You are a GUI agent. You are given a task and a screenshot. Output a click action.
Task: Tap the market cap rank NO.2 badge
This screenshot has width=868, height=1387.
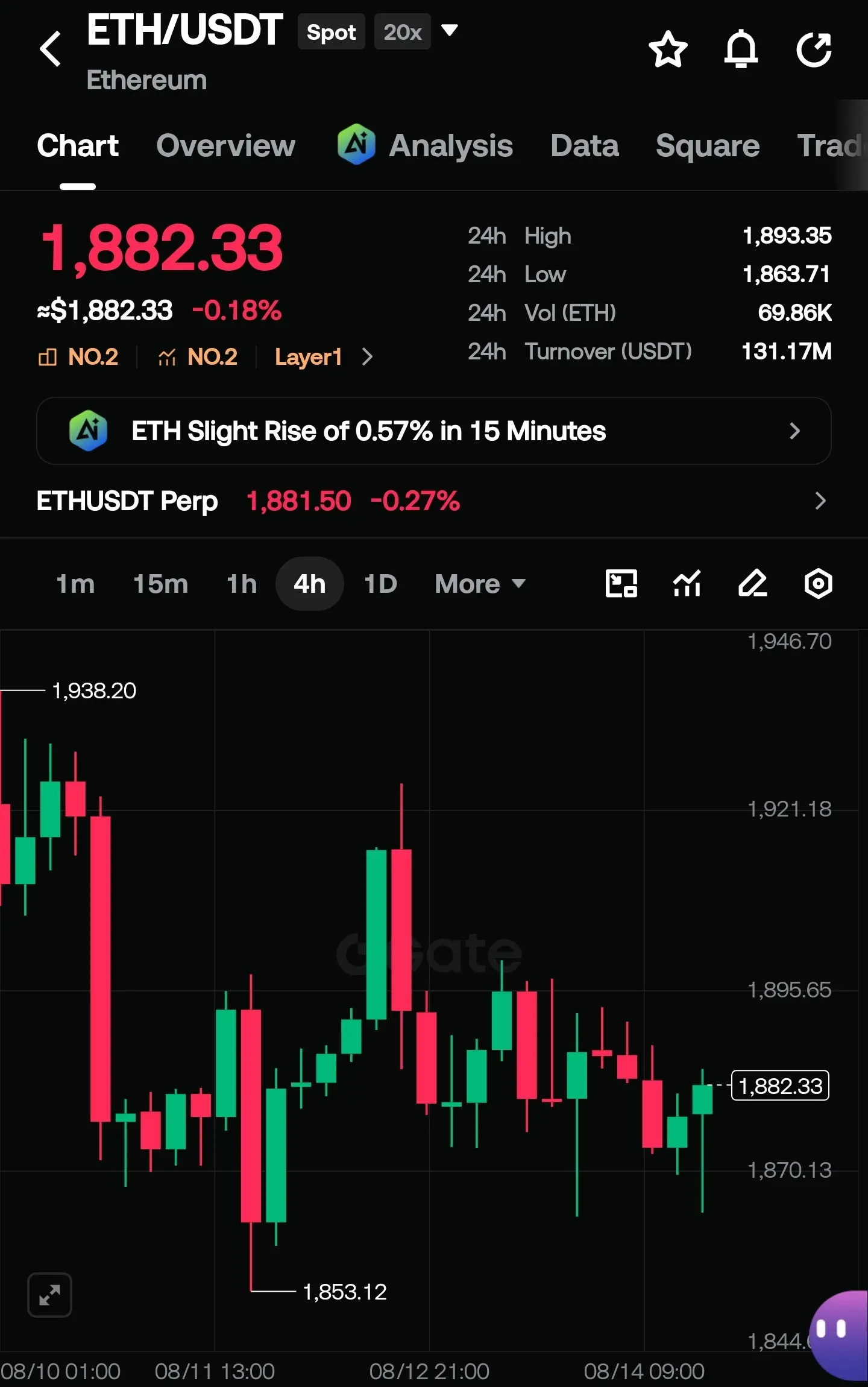coord(78,357)
